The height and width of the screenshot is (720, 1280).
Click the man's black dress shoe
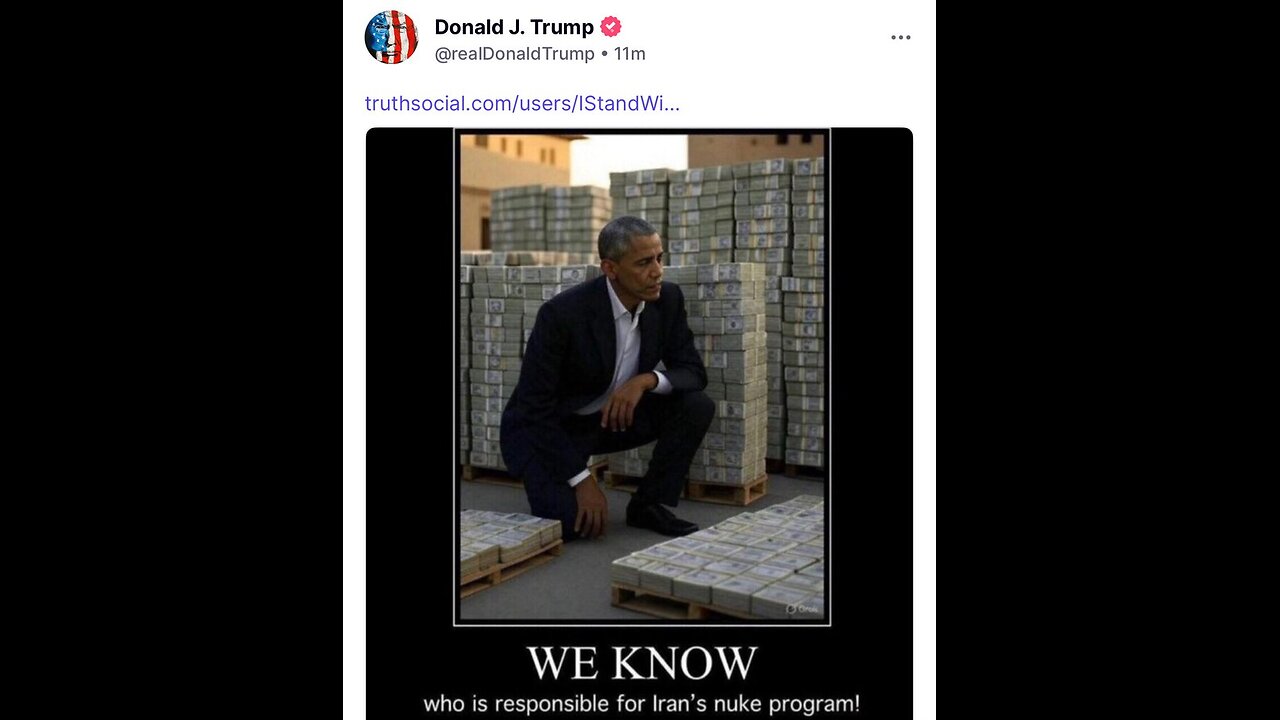tap(661, 519)
